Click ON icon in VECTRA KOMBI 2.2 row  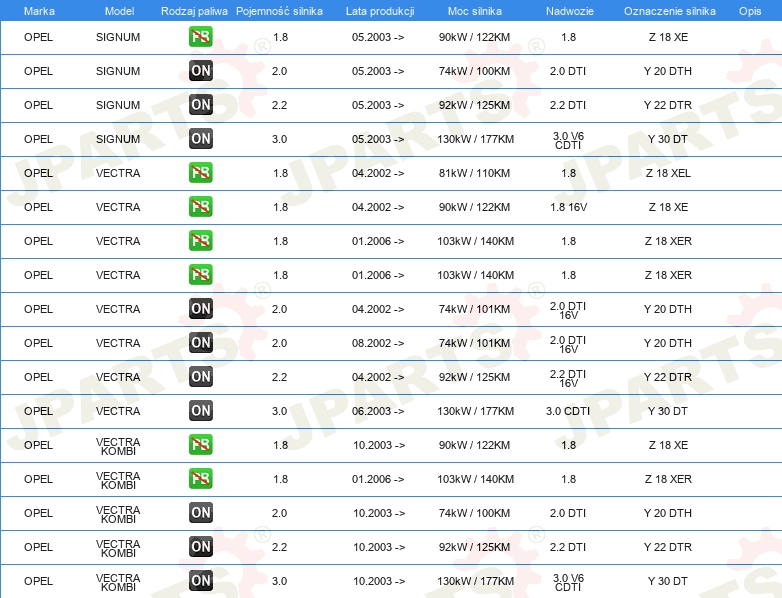[x=200, y=547]
